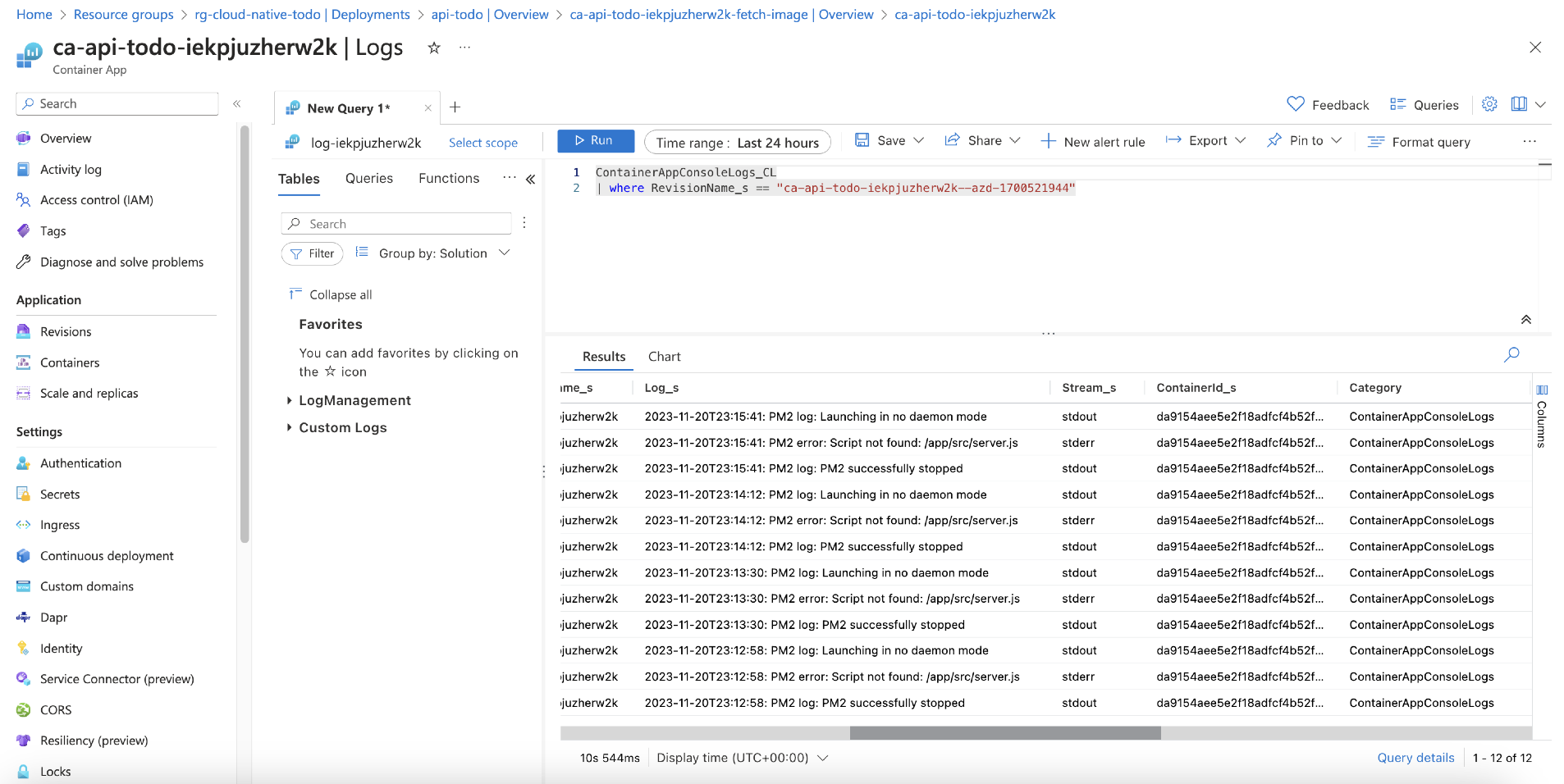The height and width of the screenshot is (784, 1564).
Task: Add a new query tab
Action: click(x=455, y=107)
